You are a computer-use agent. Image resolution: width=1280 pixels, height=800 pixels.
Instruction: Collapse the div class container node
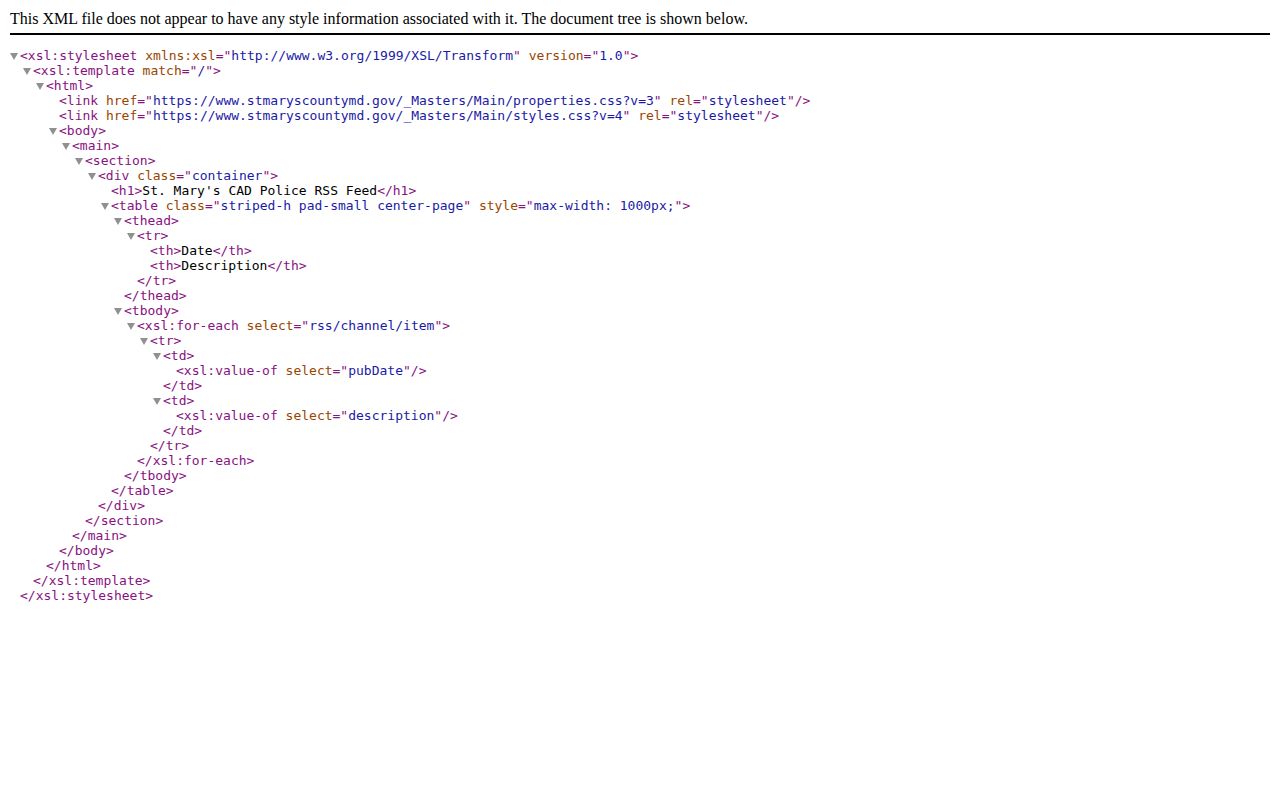click(92, 176)
